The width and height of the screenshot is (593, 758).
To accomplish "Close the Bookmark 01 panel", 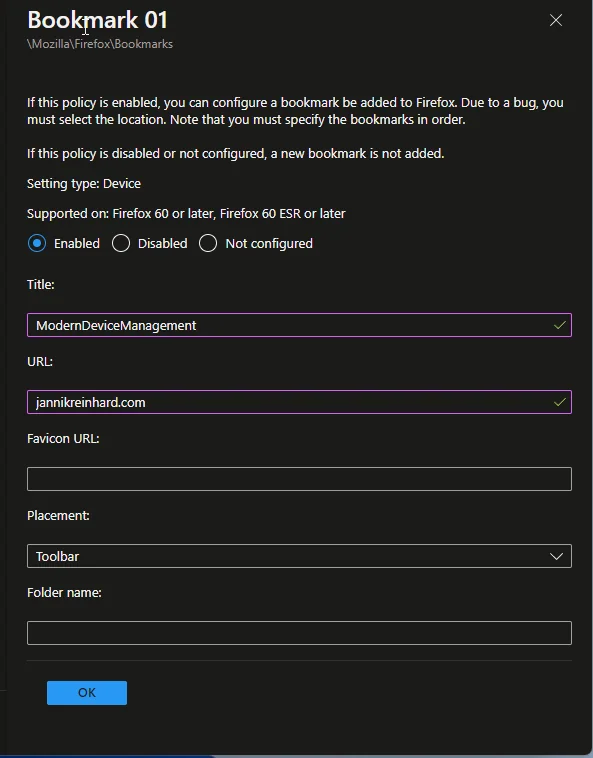I will click(x=556, y=20).
